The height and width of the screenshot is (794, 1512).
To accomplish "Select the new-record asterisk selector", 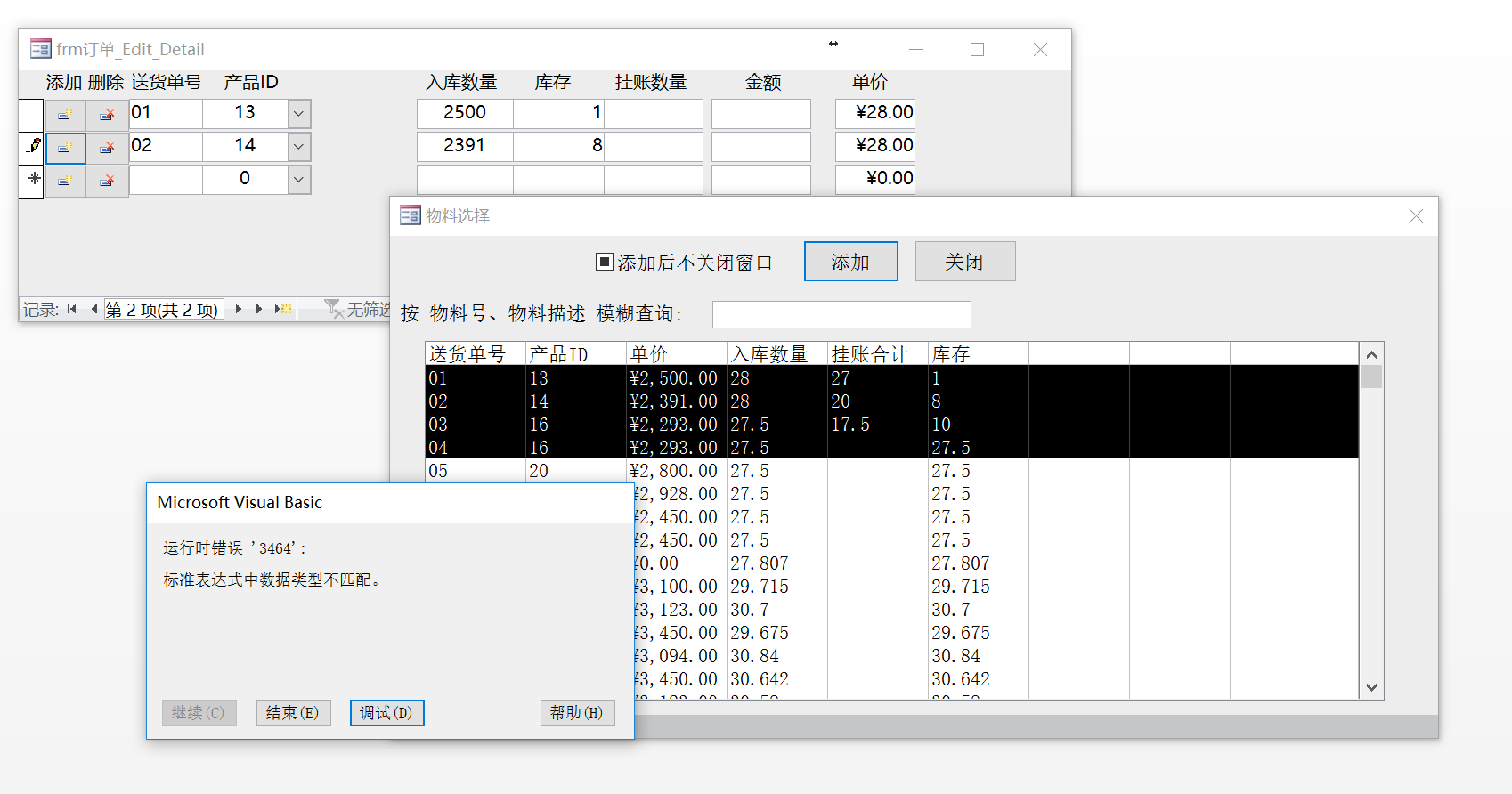I will tap(31, 181).
